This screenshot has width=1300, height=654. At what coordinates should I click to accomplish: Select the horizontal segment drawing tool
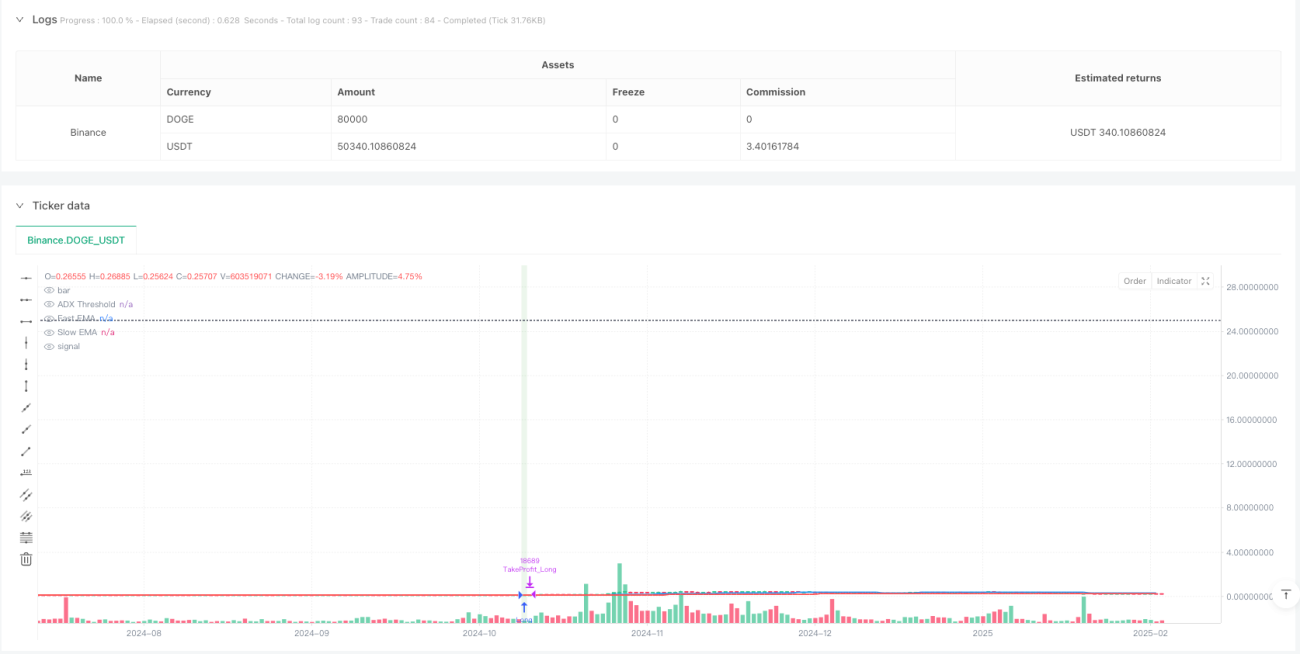(26, 321)
